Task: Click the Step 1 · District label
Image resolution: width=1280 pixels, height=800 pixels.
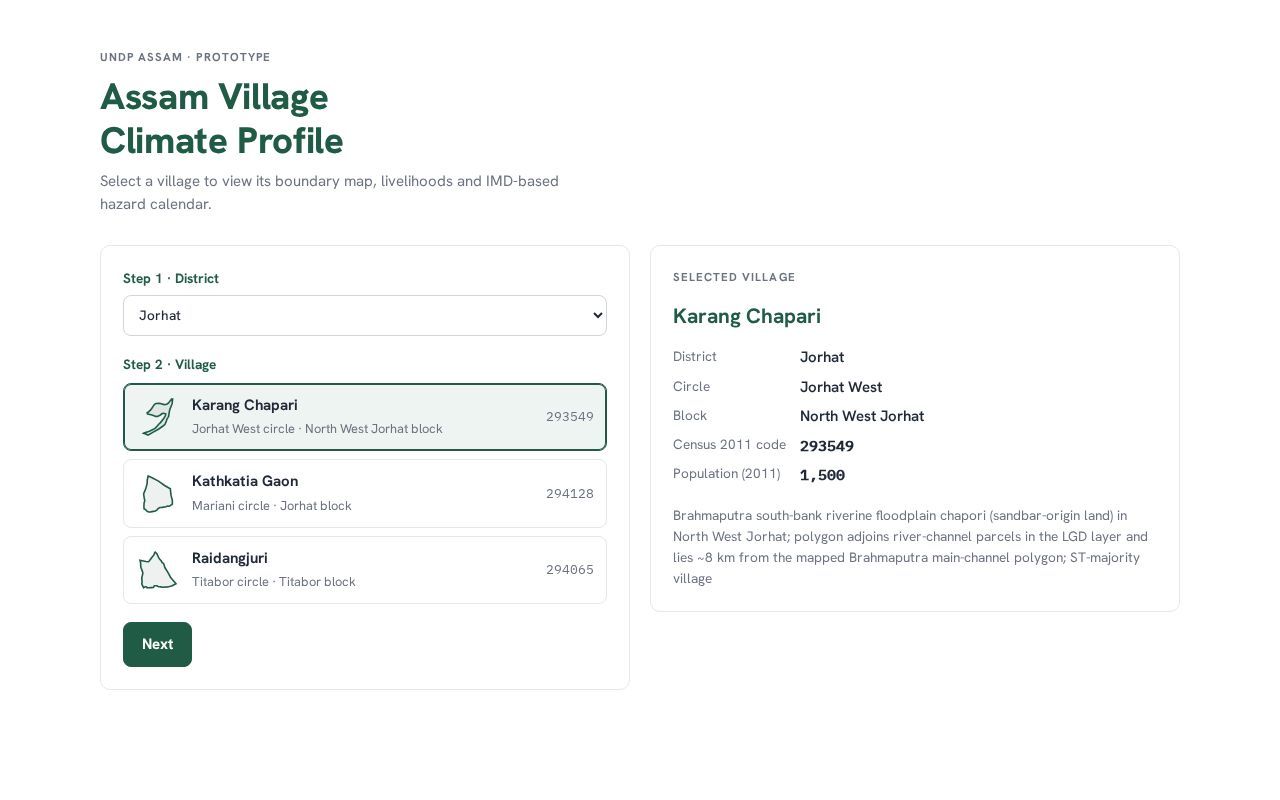Action: 171,278
